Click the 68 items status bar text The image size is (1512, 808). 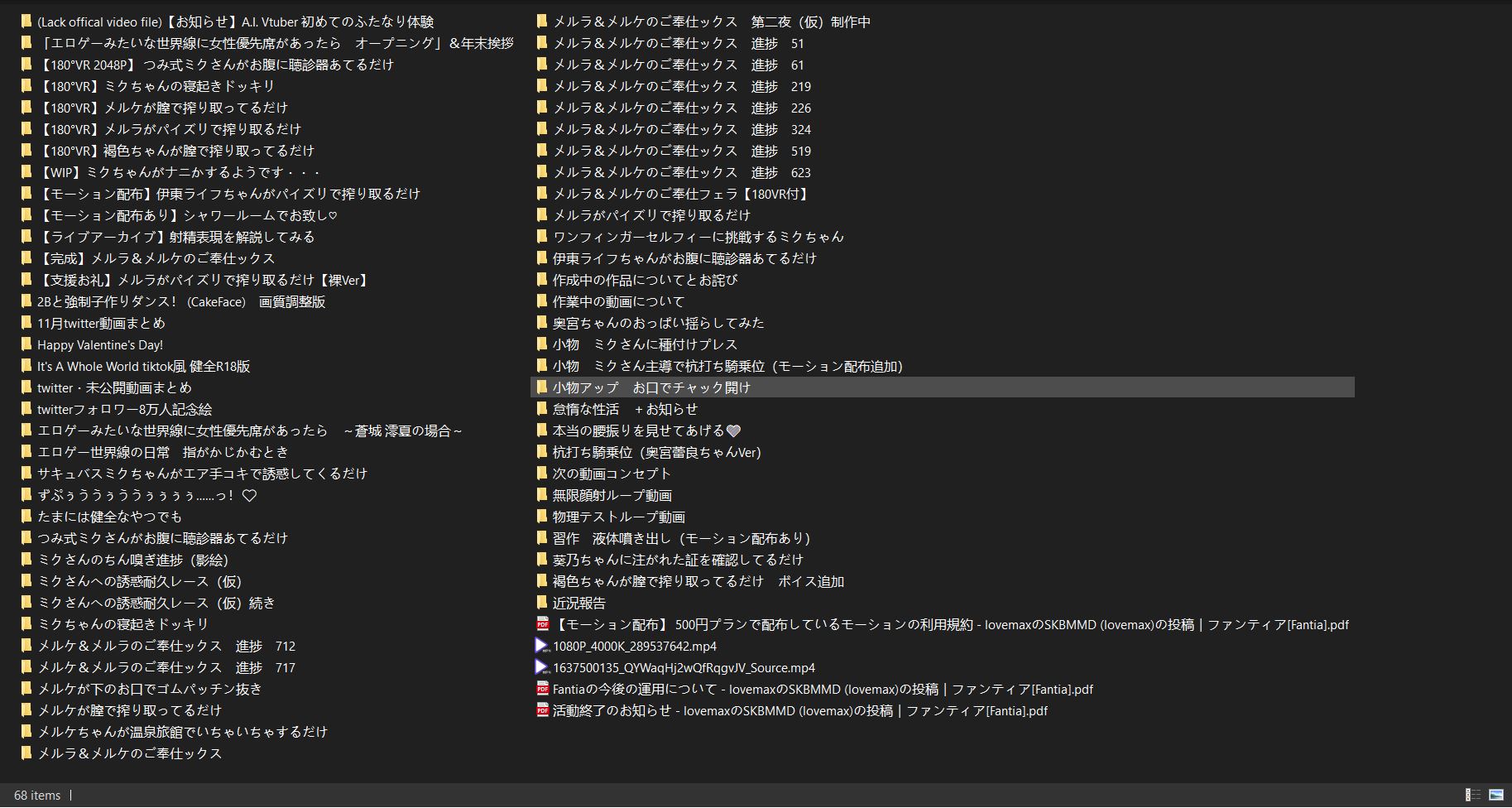click(37, 795)
